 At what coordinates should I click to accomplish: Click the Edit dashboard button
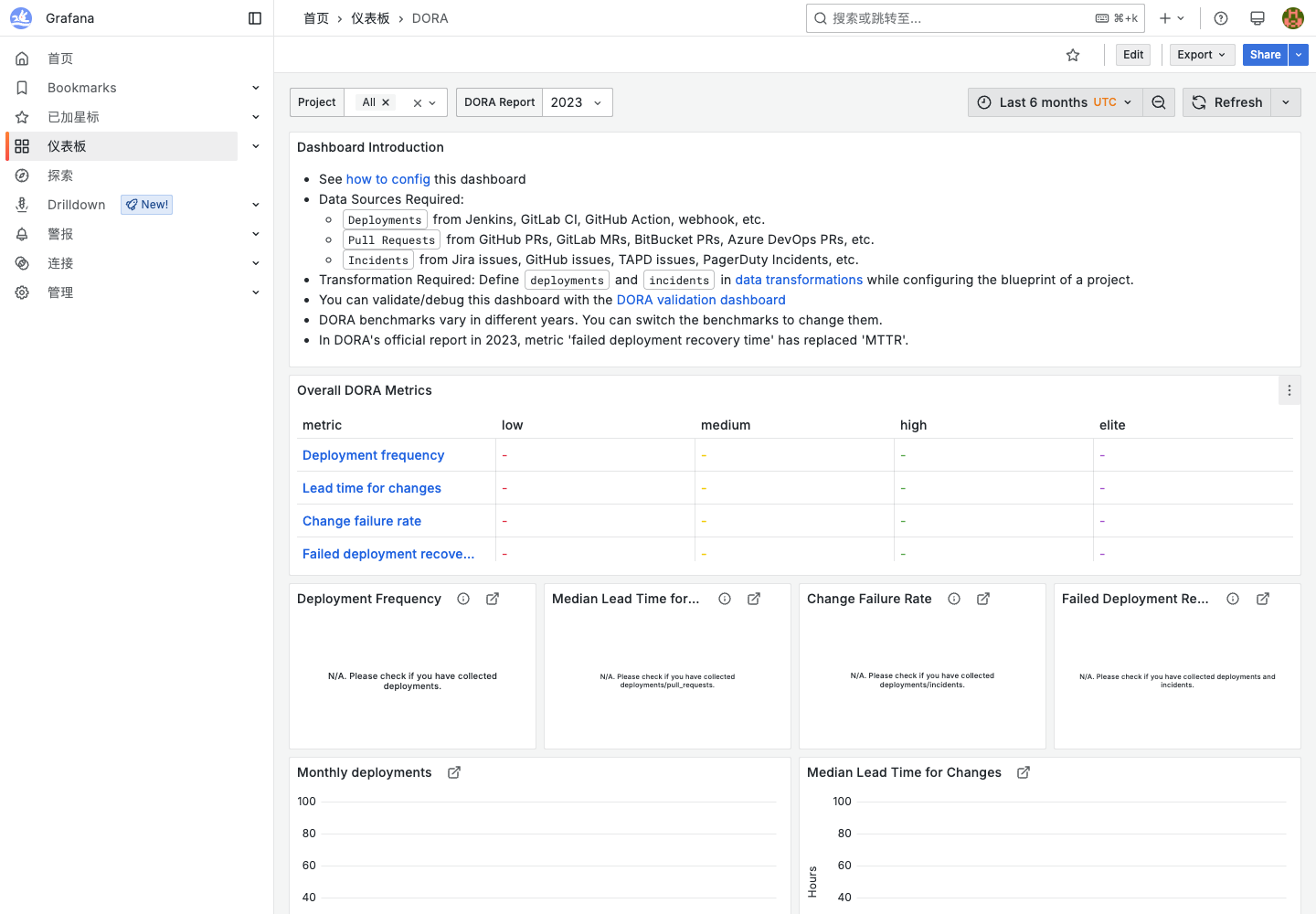(x=1133, y=55)
